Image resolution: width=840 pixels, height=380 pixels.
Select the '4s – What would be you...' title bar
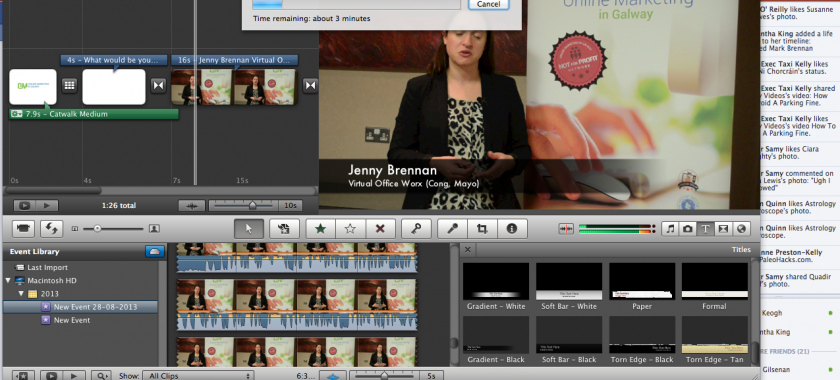[x=114, y=60]
